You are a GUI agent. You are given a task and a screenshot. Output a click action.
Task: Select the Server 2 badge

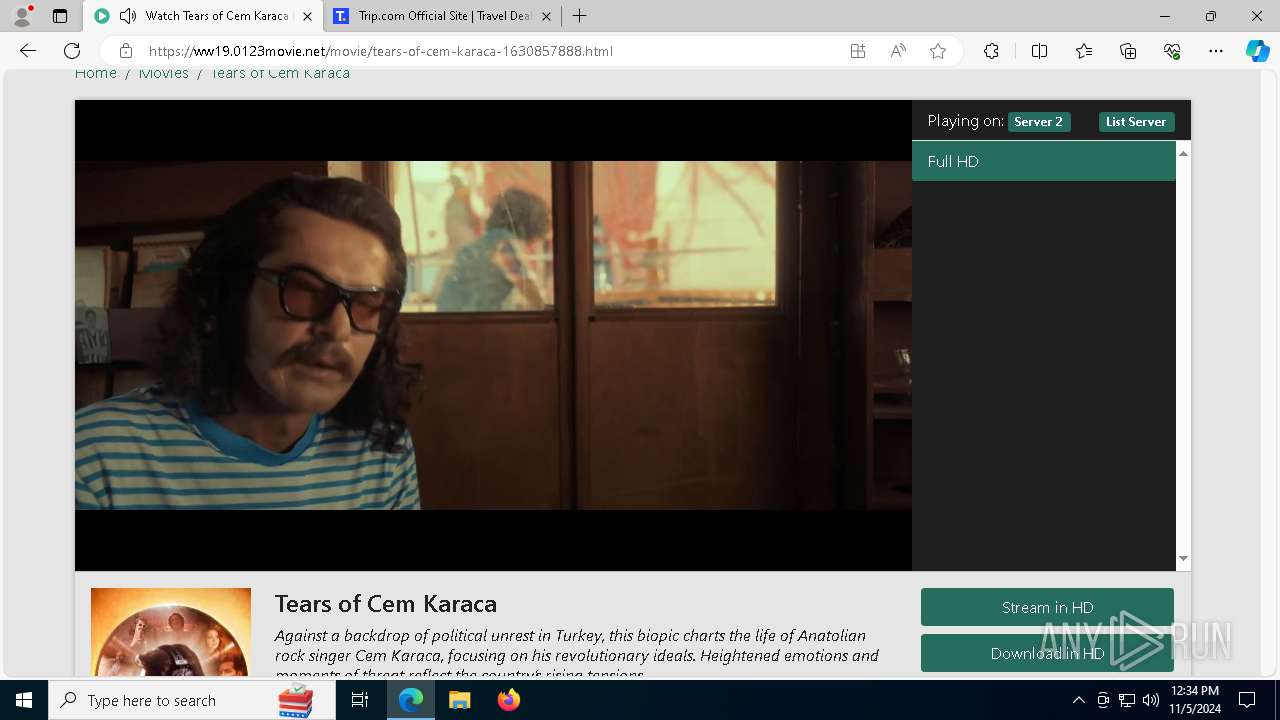pos(1039,122)
